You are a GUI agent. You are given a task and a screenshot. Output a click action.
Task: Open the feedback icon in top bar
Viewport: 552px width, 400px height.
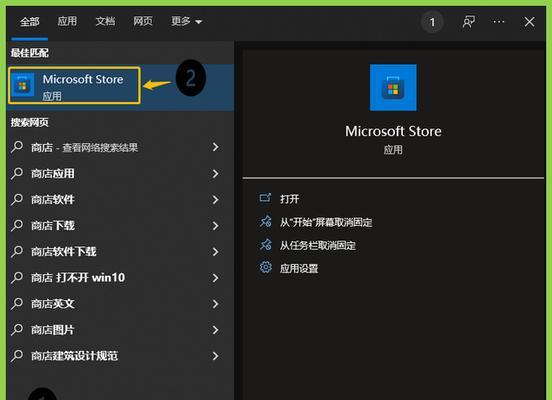click(469, 22)
